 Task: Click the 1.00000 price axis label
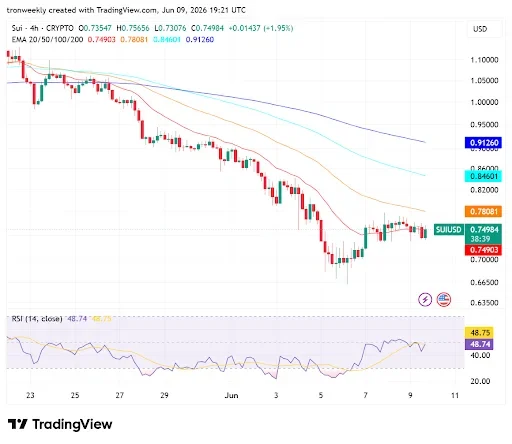pyautogui.click(x=484, y=102)
